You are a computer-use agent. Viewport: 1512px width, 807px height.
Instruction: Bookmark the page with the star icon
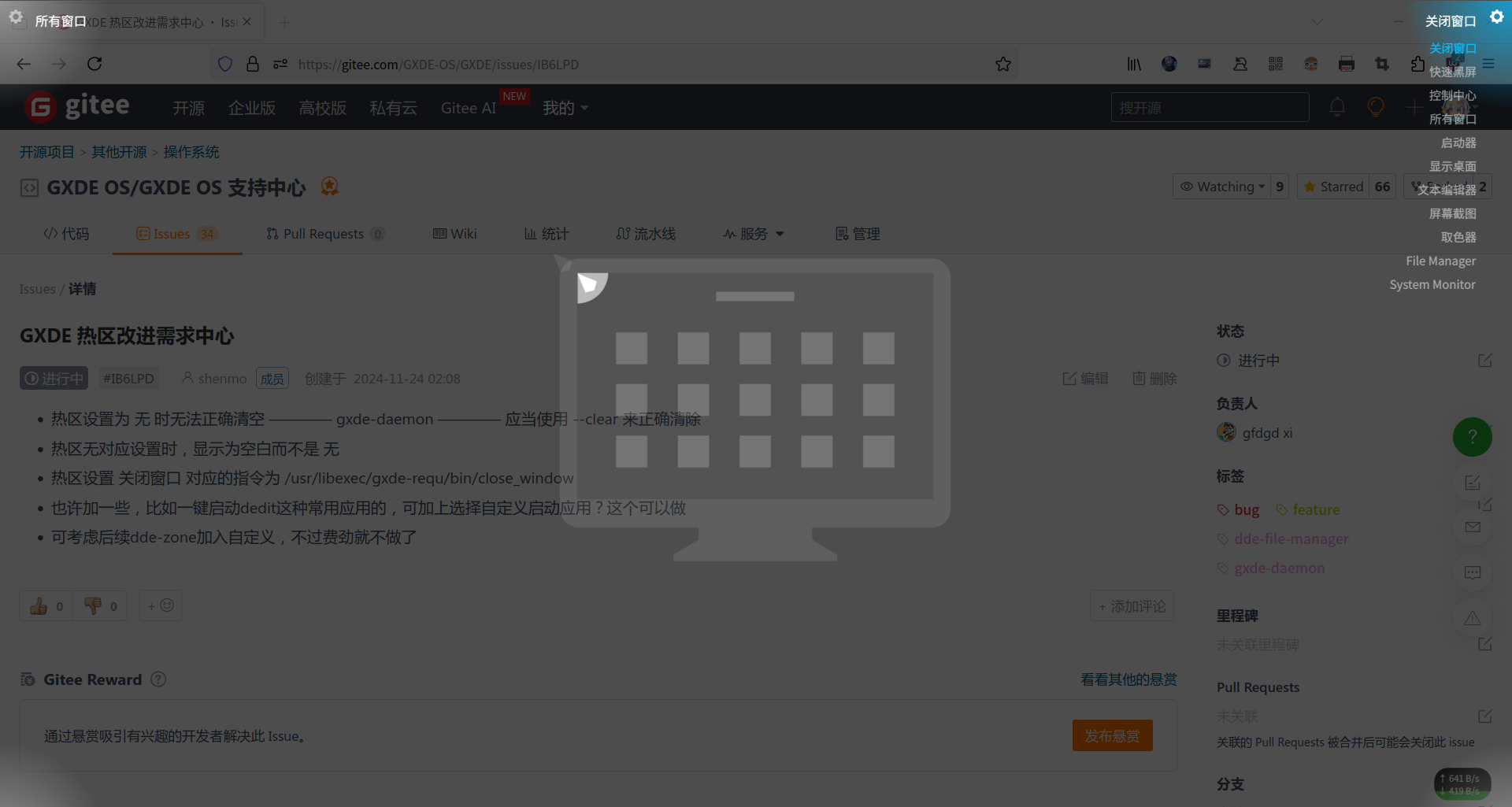pos(1002,64)
